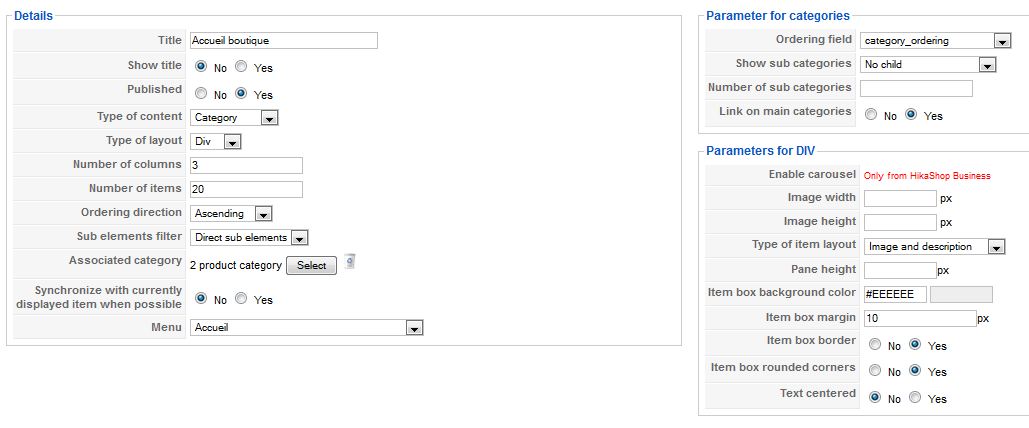This screenshot has width=1029, height=428.
Task: Set Item box border to No
Action: [875, 344]
